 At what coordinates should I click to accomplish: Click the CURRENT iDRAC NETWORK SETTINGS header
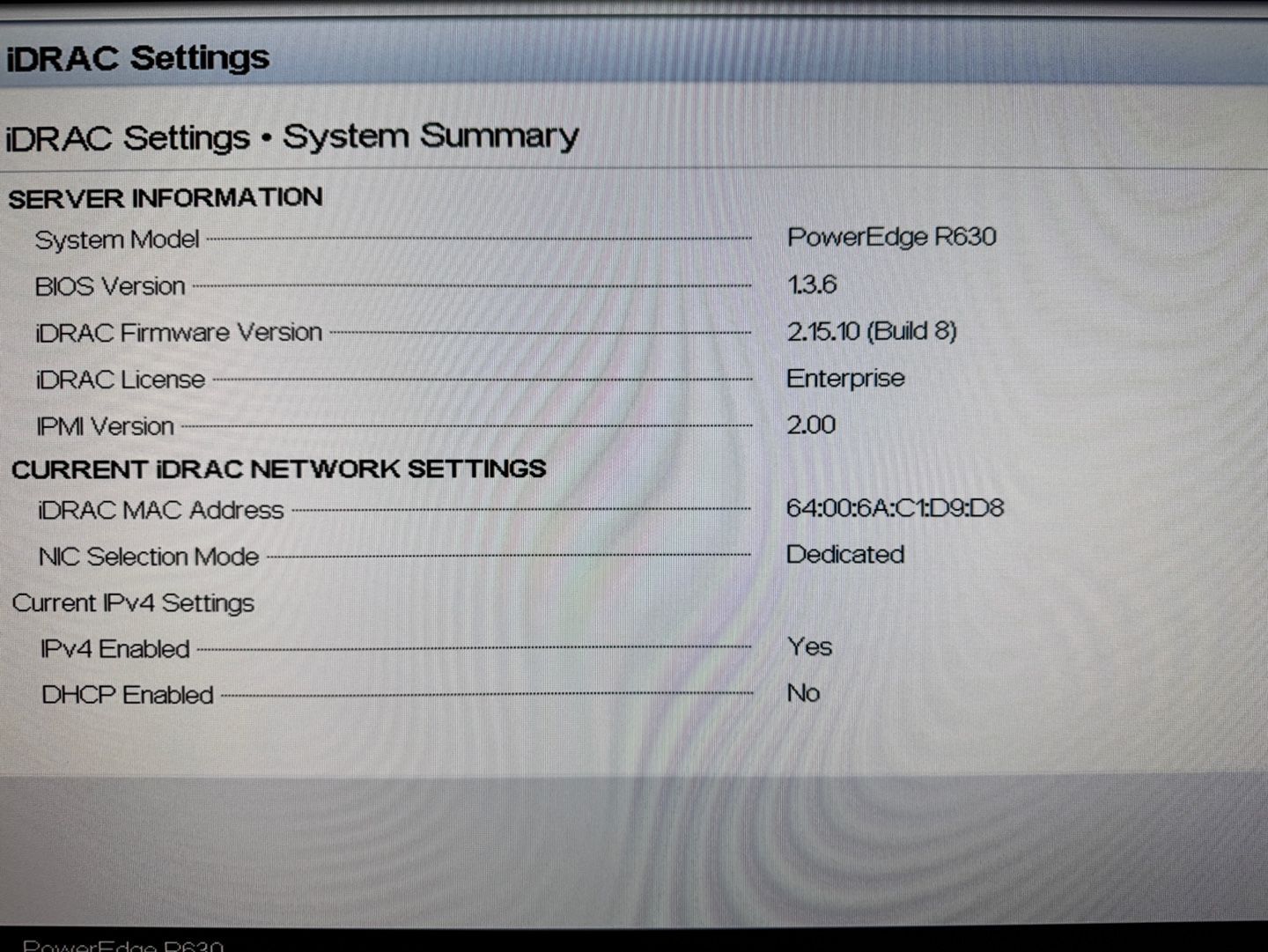(x=279, y=469)
